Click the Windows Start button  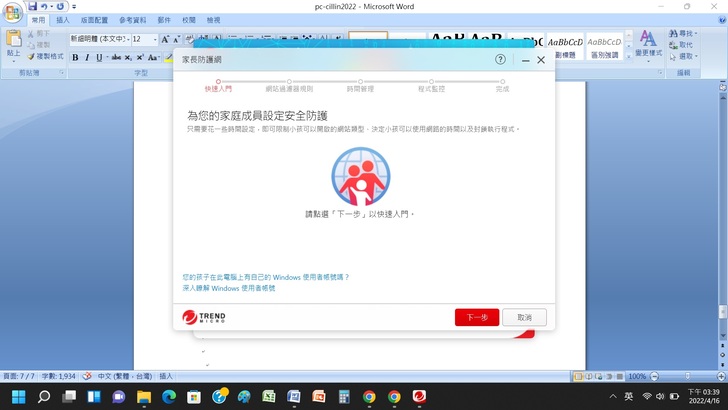coord(17,397)
